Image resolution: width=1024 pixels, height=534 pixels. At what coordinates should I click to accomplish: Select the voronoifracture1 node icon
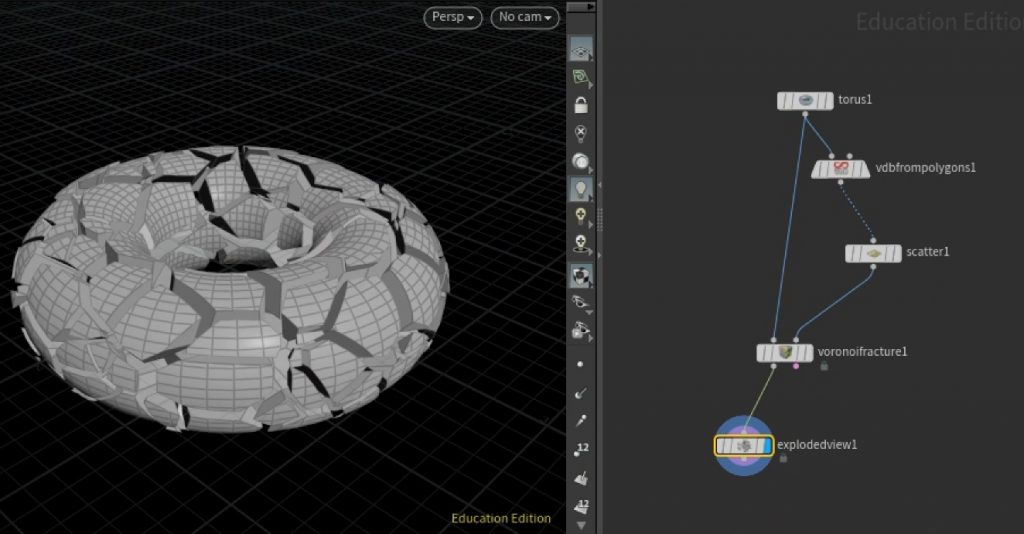click(x=785, y=353)
